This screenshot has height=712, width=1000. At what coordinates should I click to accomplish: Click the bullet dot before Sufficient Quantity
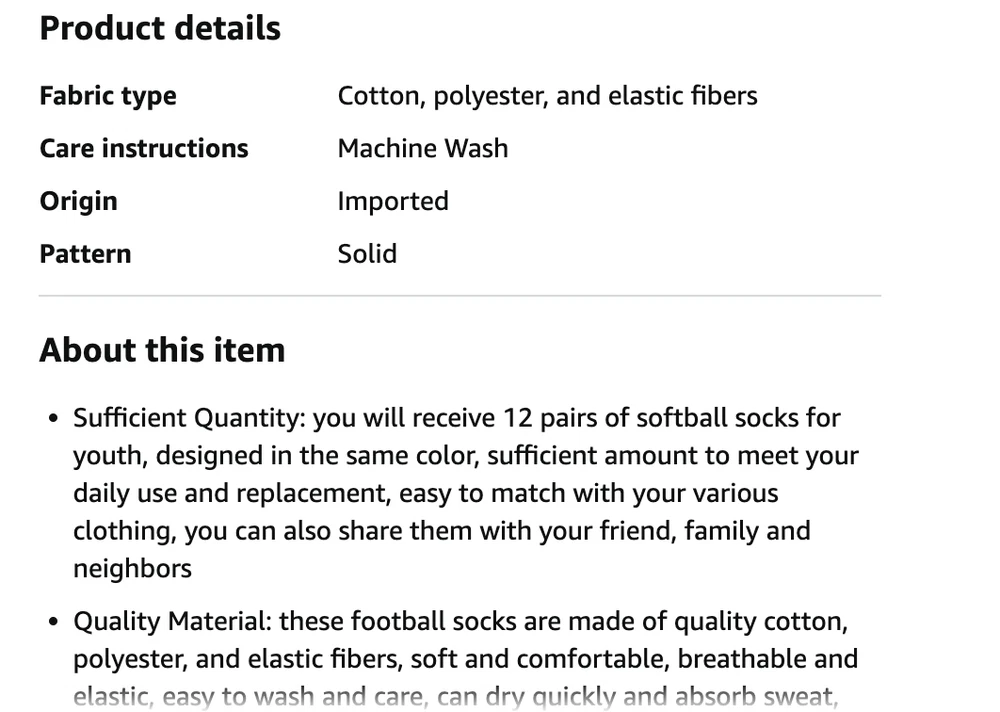click(54, 419)
